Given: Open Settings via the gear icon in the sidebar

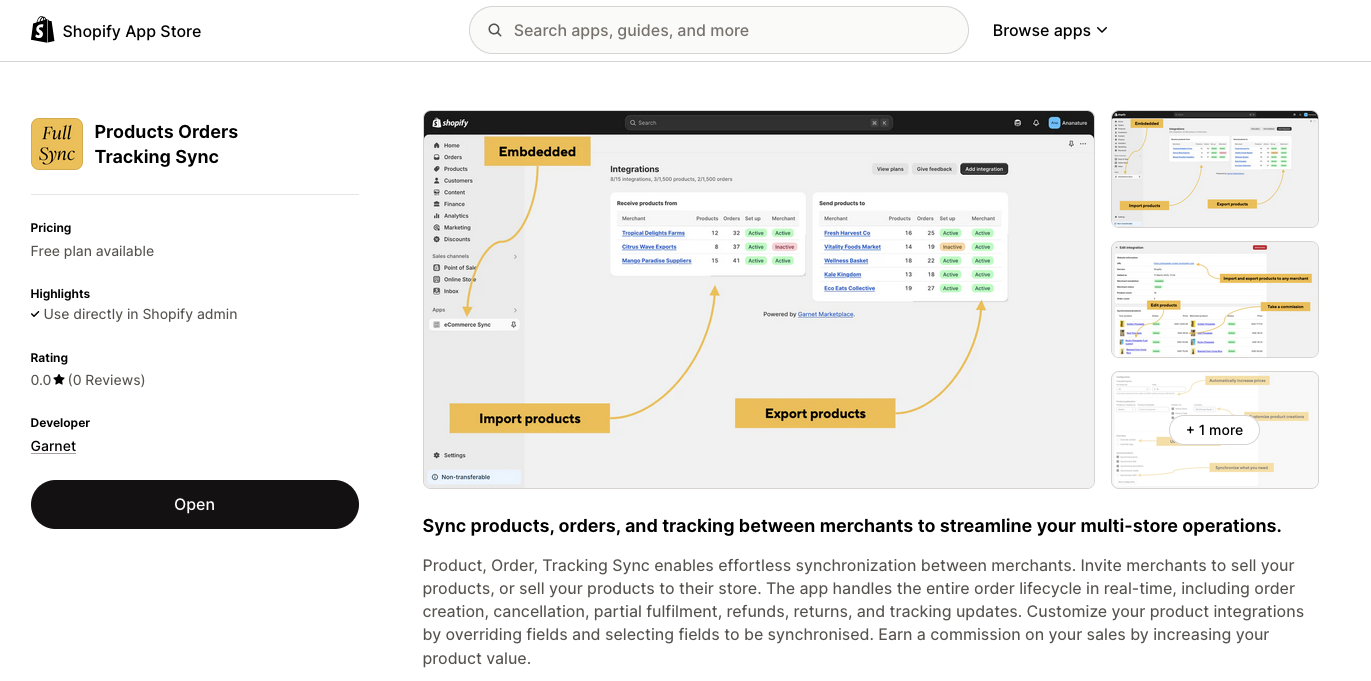Looking at the screenshot, I should [x=434, y=454].
